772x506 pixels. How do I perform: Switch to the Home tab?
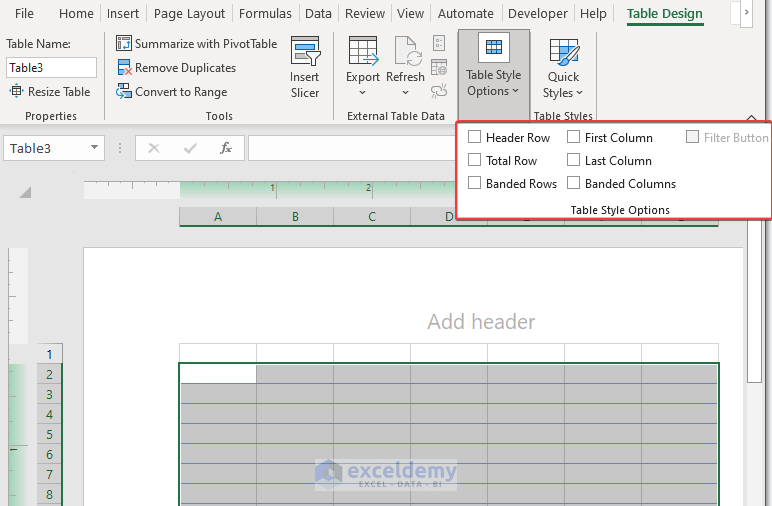point(76,13)
